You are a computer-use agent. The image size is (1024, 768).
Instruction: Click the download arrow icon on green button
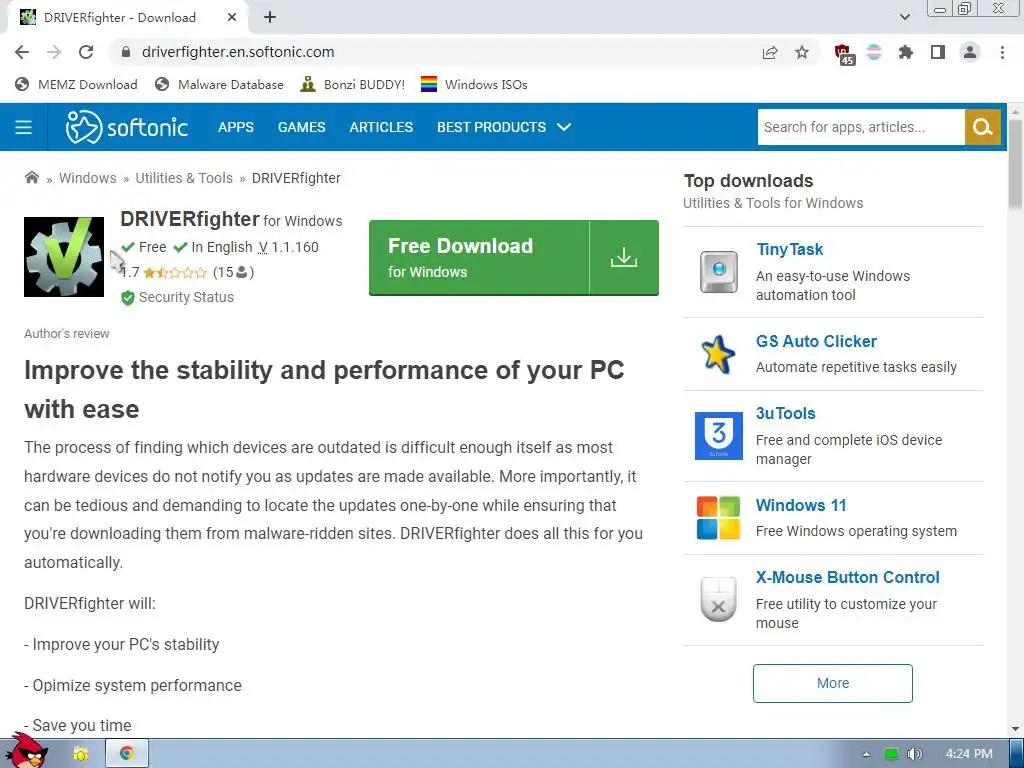(624, 257)
